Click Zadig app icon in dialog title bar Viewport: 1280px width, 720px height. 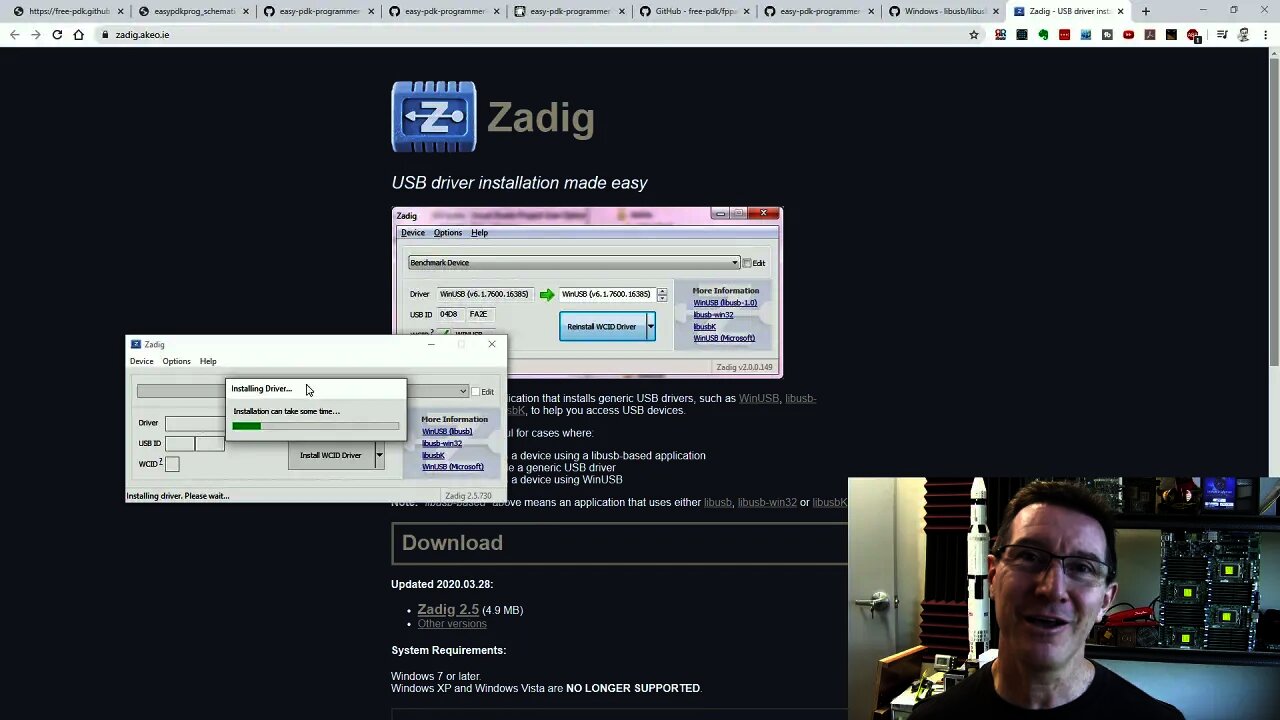(x=136, y=344)
